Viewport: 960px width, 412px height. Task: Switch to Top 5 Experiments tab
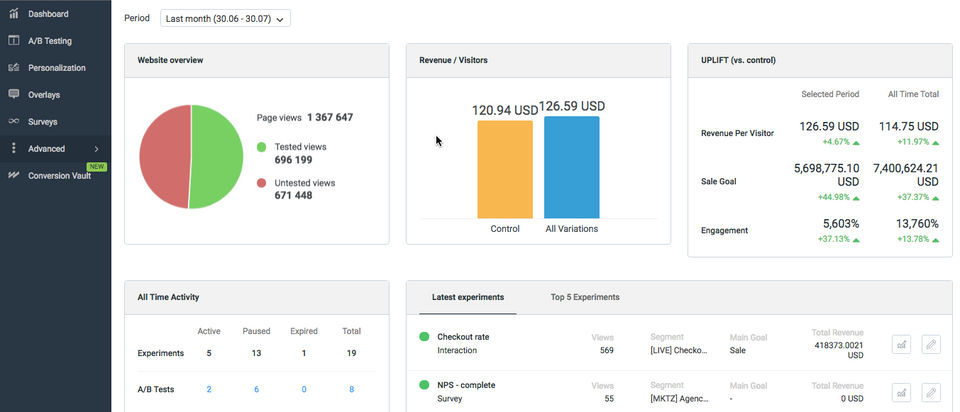click(584, 297)
